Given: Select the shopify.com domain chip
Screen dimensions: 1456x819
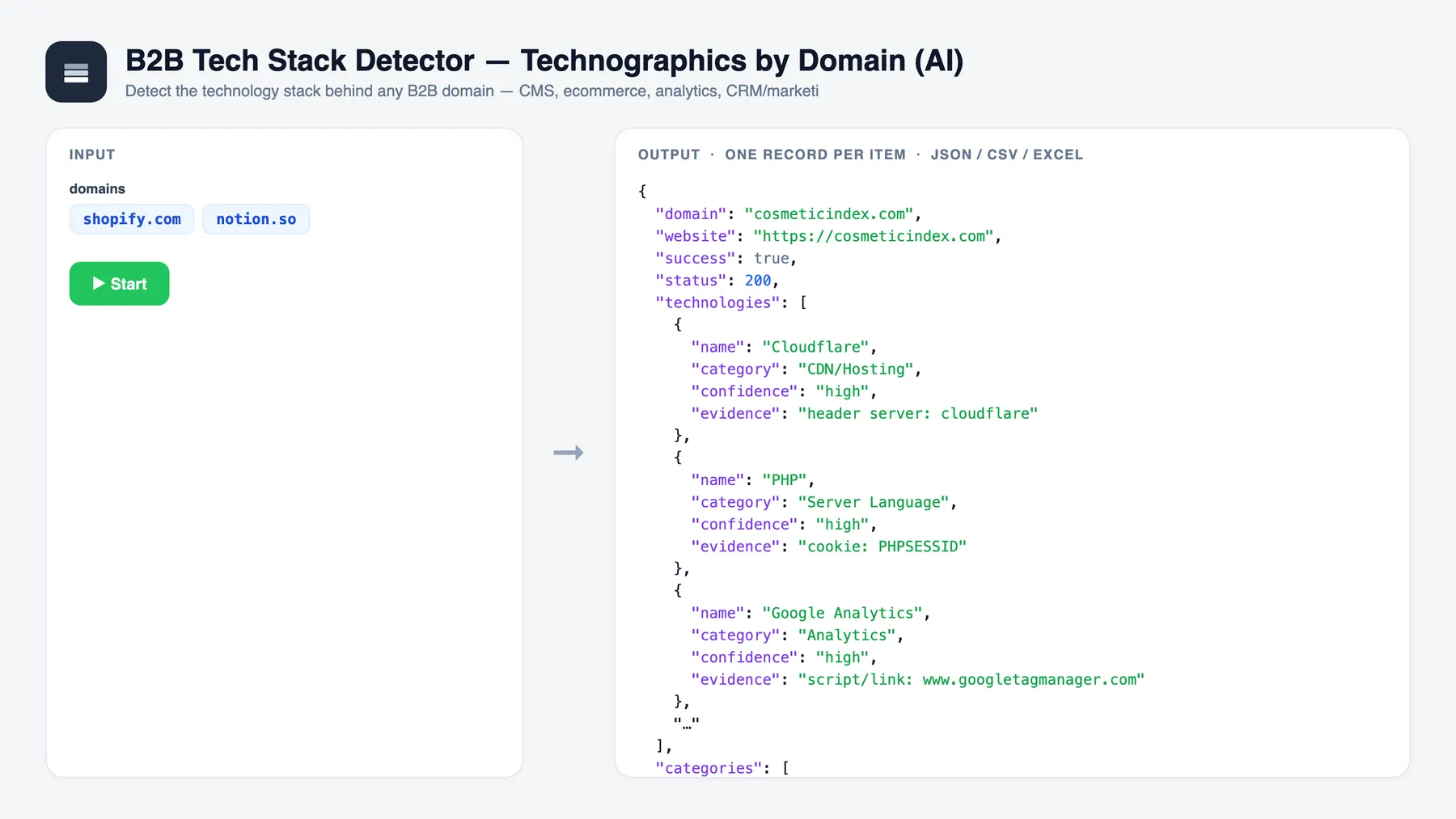Looking at the screenshot, I should click(x=132, y=219).
